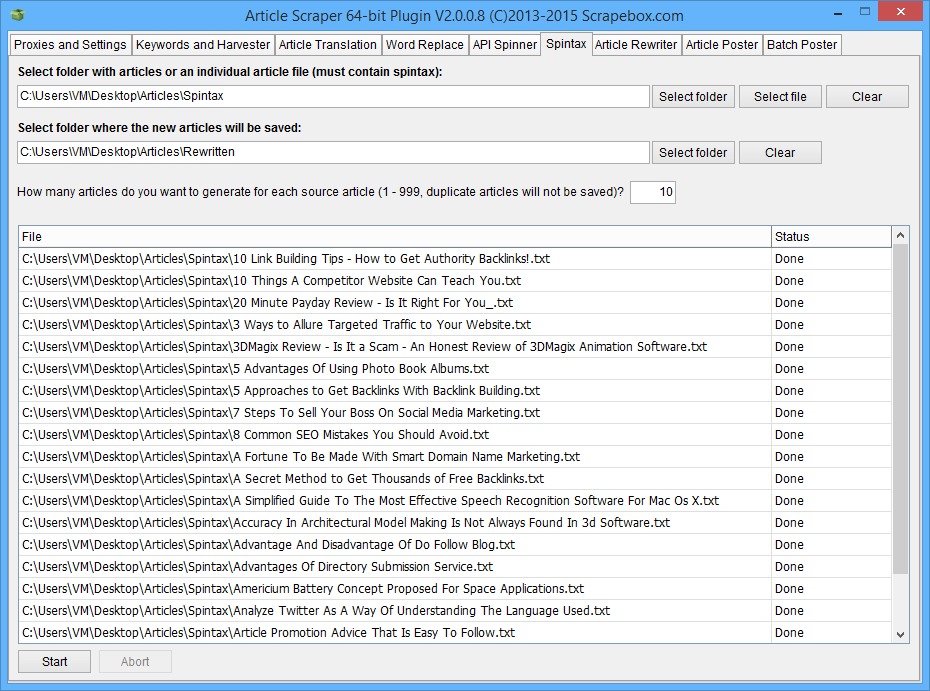This screenshot has height=691, width=930.
Task: Click the Start button
Action: pos(55,662)
